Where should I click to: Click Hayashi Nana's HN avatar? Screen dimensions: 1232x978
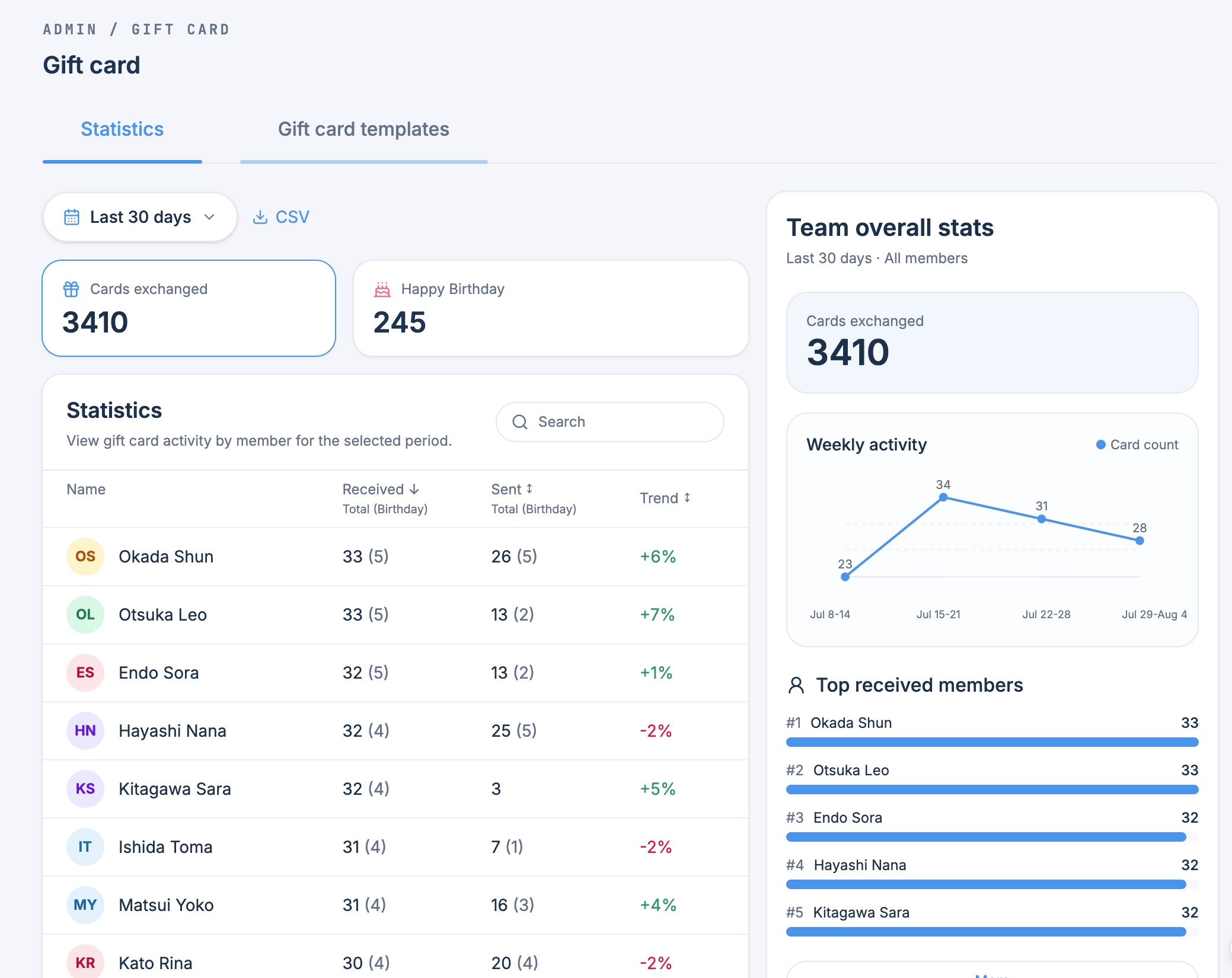point(85,731)
